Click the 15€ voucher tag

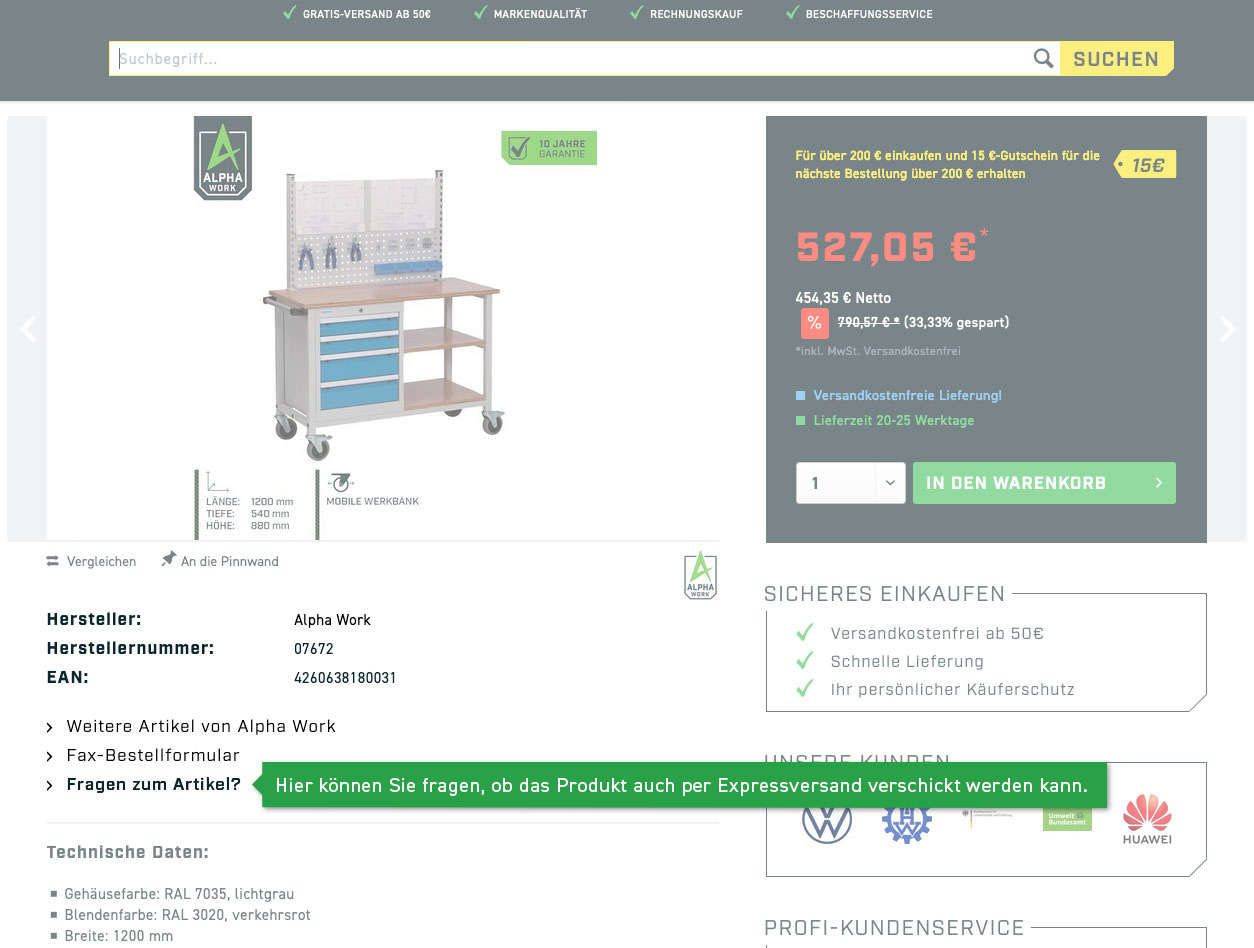[1146, 164]
